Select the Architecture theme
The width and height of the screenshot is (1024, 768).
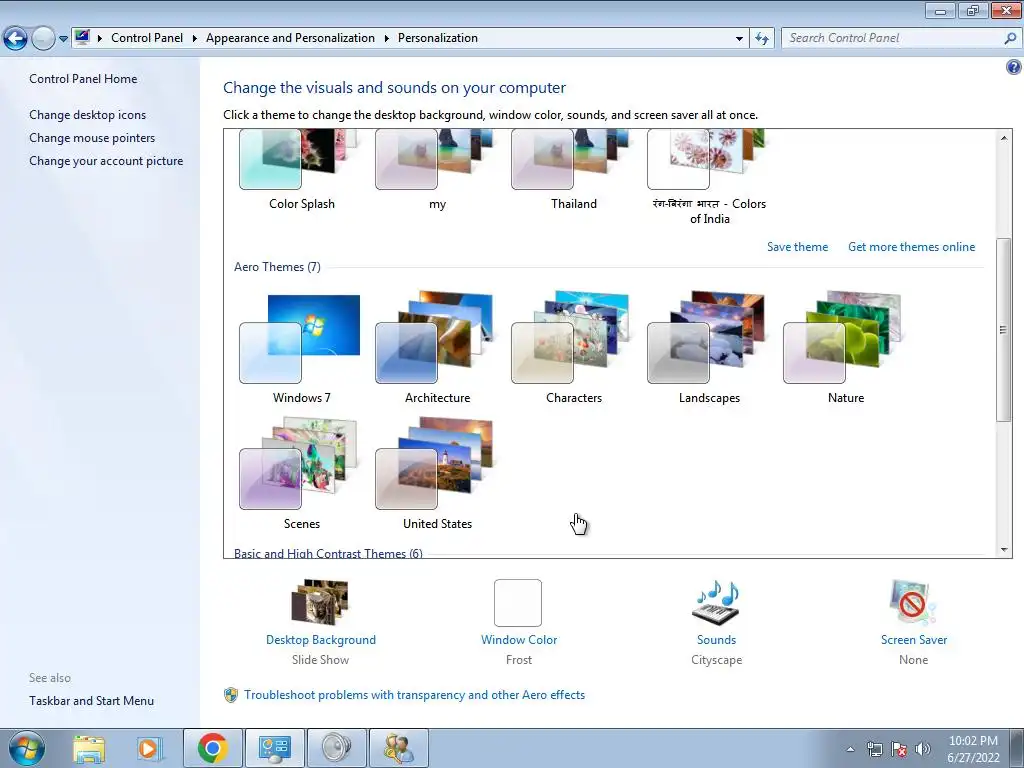(x=437, y=347)
